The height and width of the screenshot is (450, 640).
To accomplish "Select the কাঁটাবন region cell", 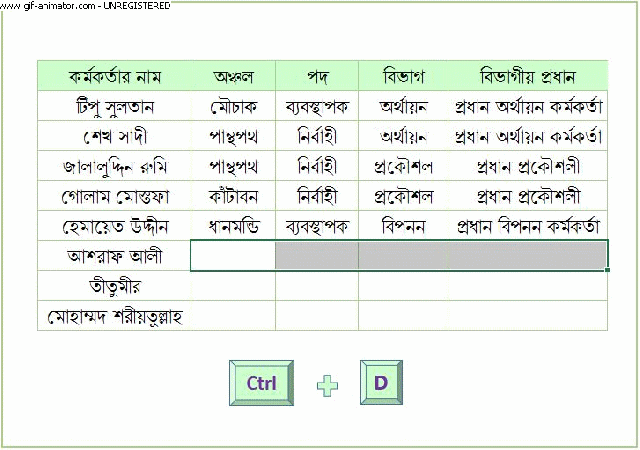I will [233, 196].
